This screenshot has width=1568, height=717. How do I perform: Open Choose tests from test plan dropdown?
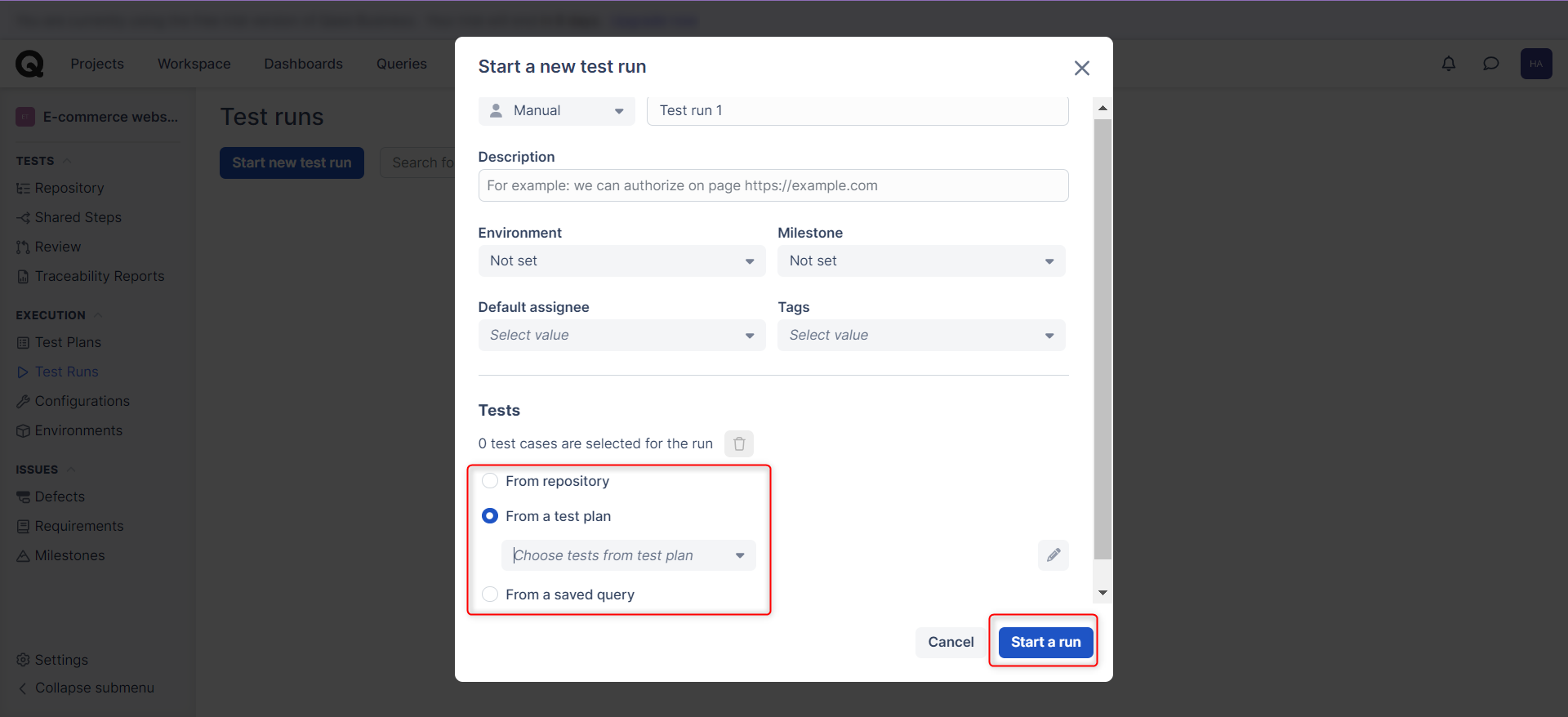click(628, 555)
